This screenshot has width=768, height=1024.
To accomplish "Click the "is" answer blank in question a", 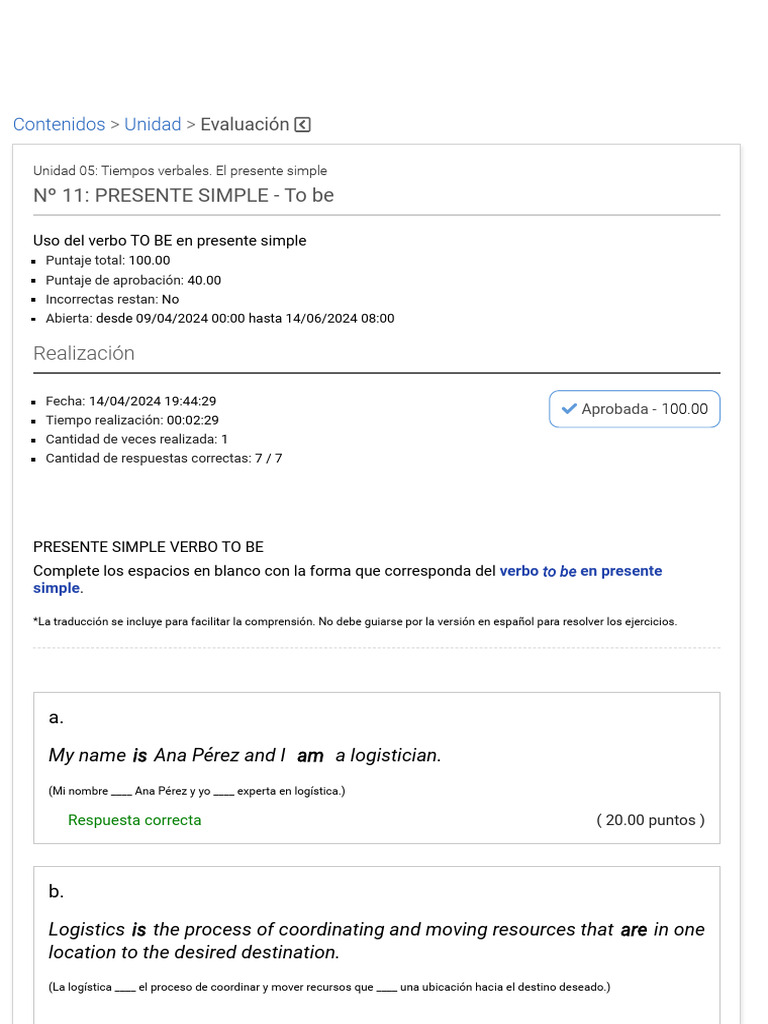I will coord(140,756).
